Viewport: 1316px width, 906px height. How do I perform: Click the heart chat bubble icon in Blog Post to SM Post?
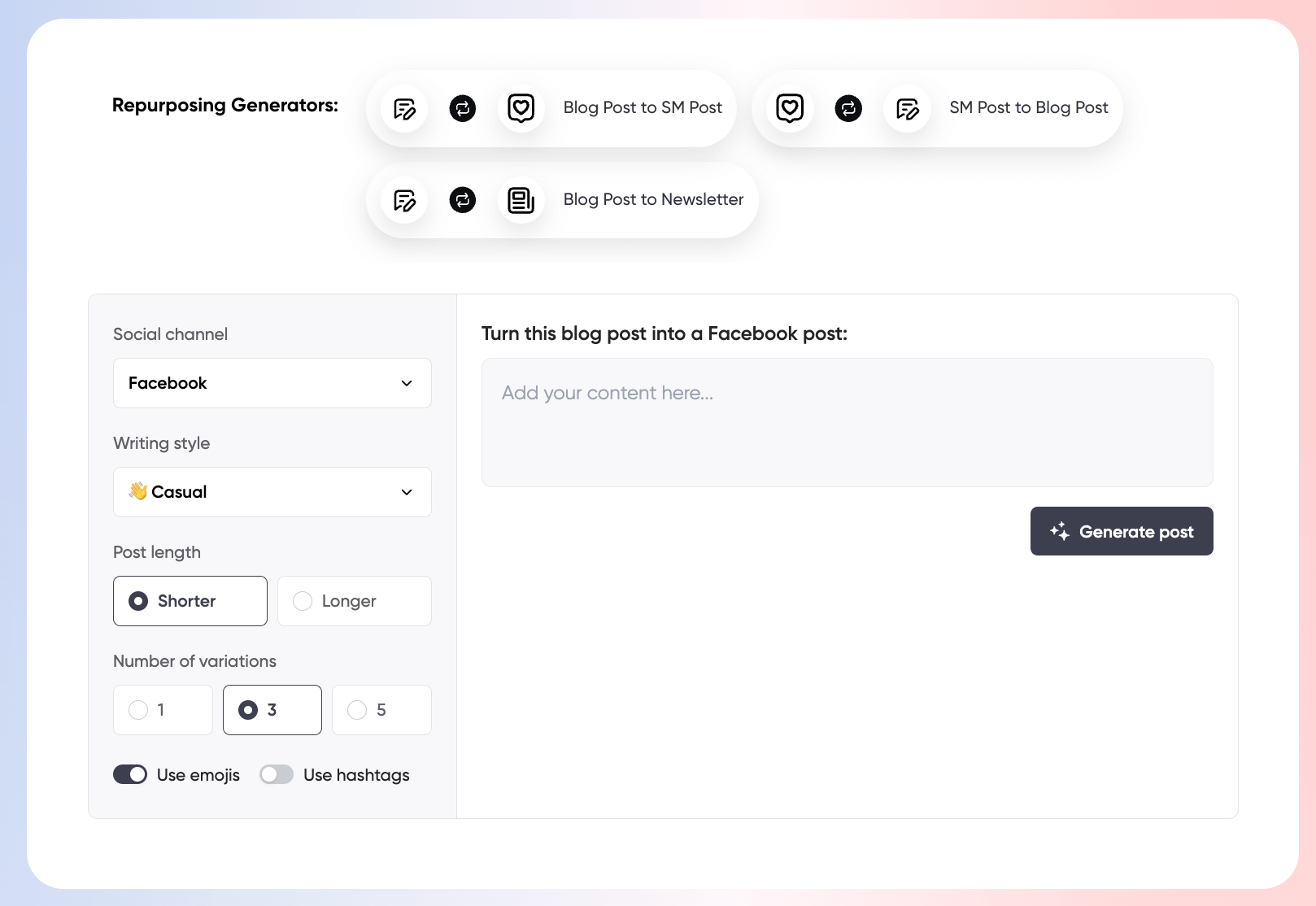tap(521, 107)
